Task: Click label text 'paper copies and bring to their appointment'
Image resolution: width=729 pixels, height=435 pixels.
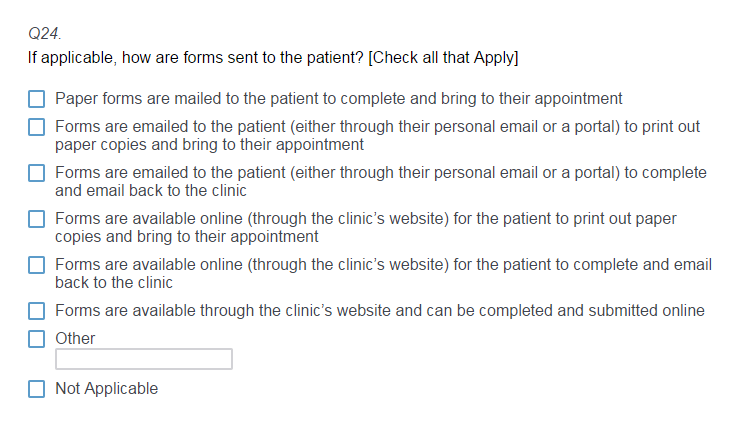Action: 209,145
